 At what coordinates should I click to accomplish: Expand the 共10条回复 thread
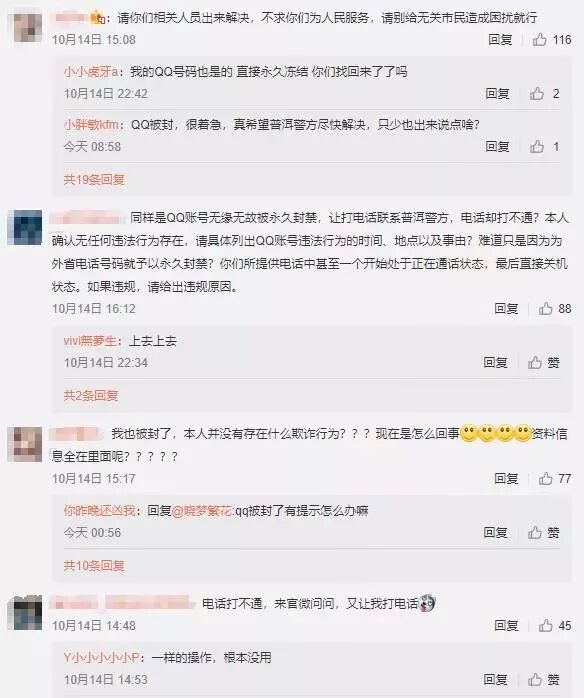point(94,565)
